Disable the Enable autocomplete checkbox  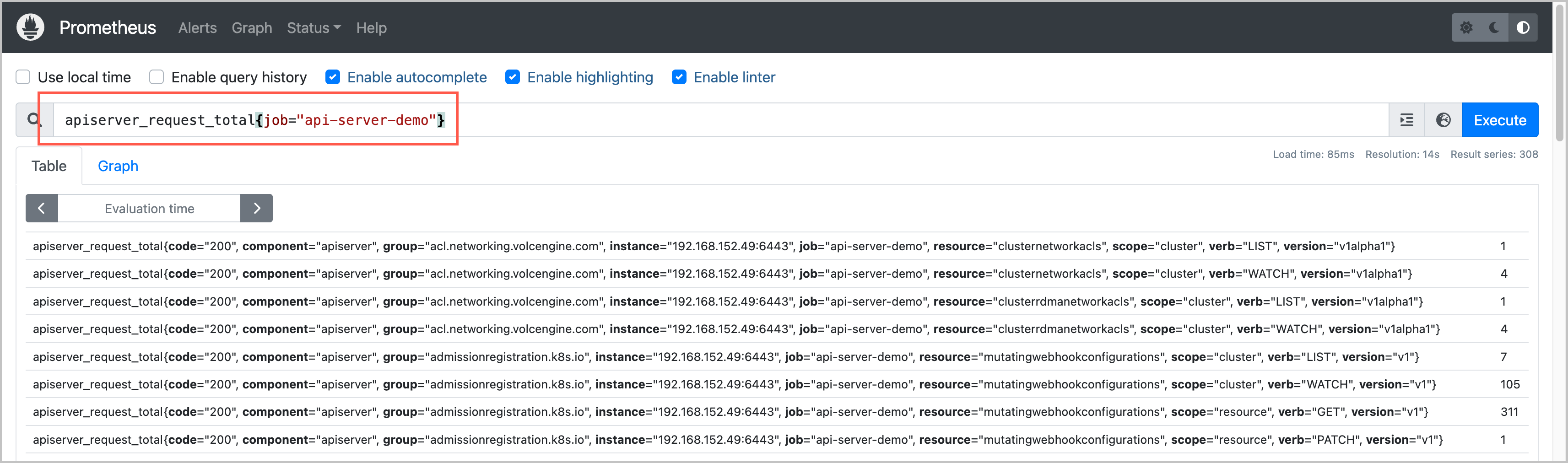click(x=332, y=77)
